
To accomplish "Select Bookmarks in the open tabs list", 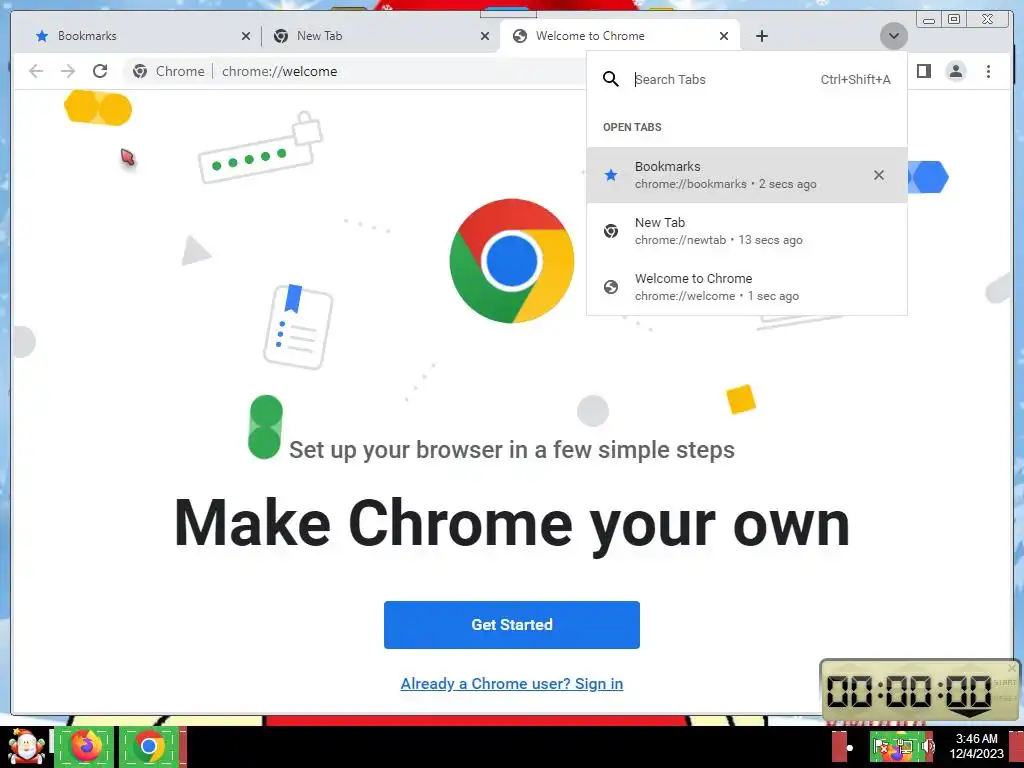I will (x=746, y=175).
